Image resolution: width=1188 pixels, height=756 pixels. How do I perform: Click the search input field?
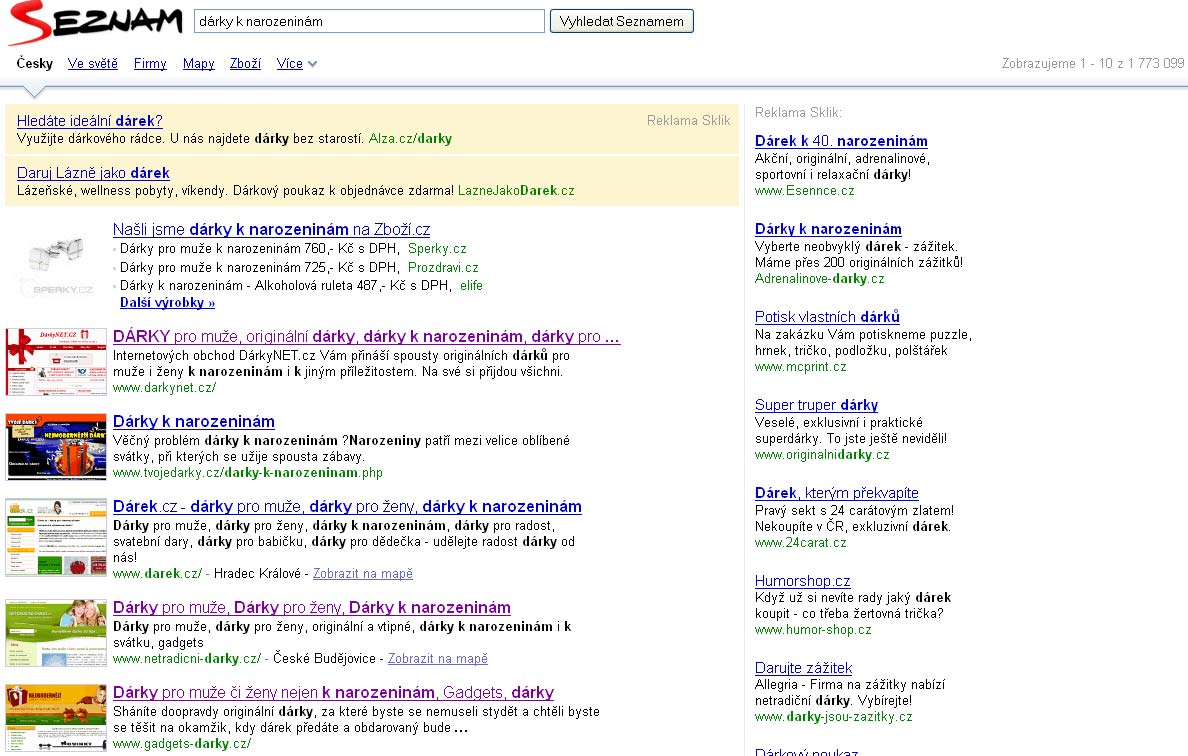(369, 21)
